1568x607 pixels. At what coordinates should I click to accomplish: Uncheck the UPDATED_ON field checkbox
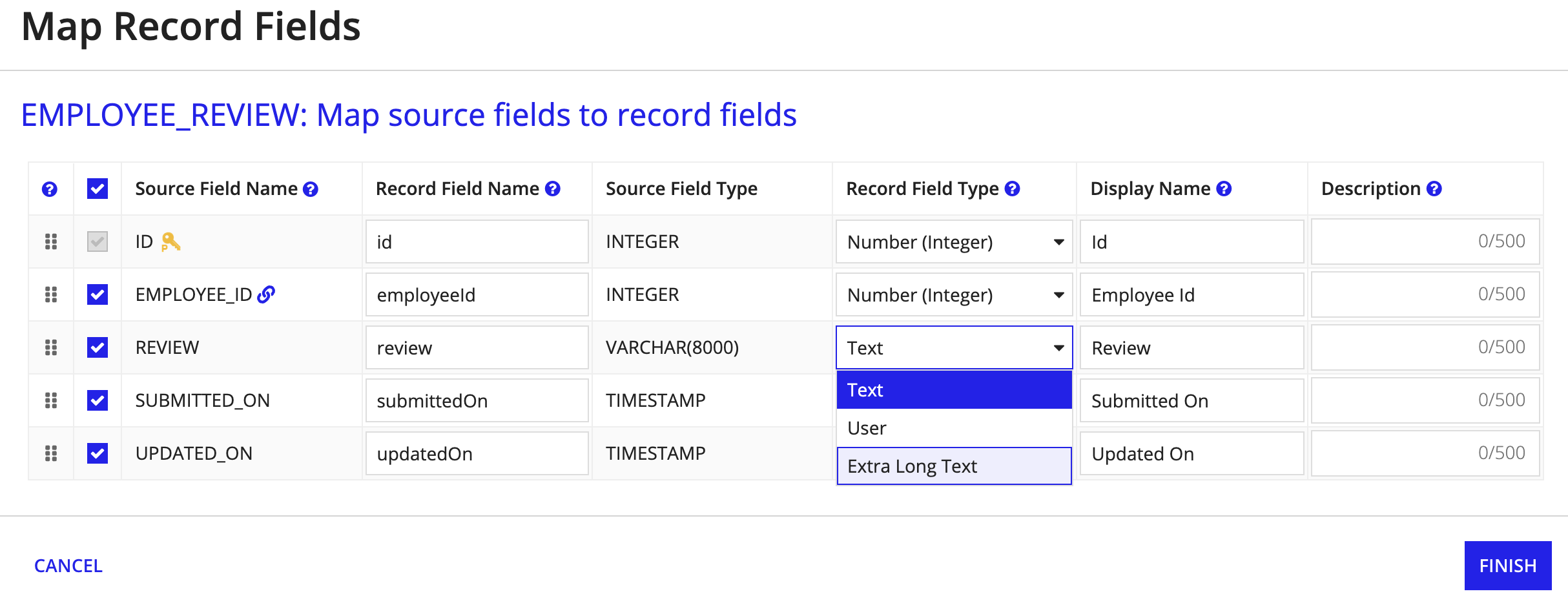pos(98,453)
